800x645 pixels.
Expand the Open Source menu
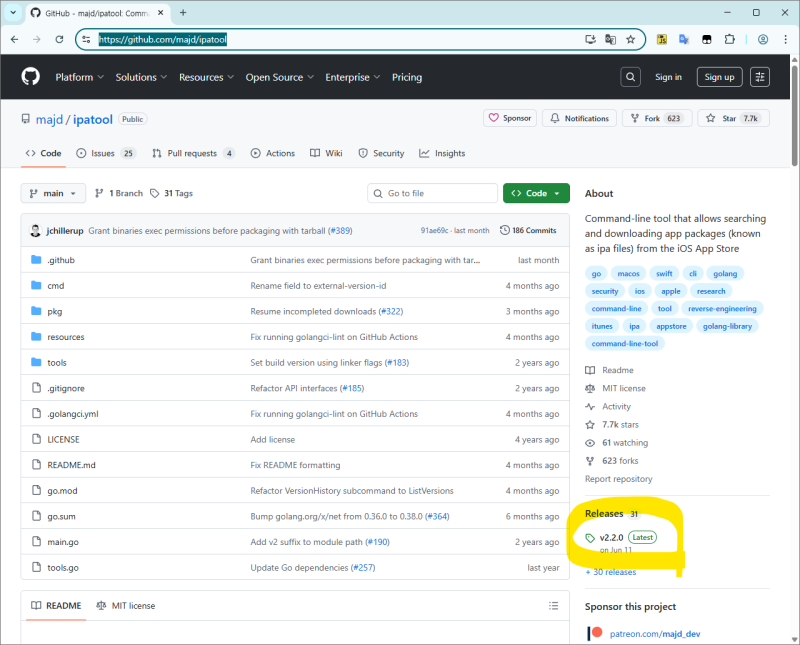click(280, 77)
